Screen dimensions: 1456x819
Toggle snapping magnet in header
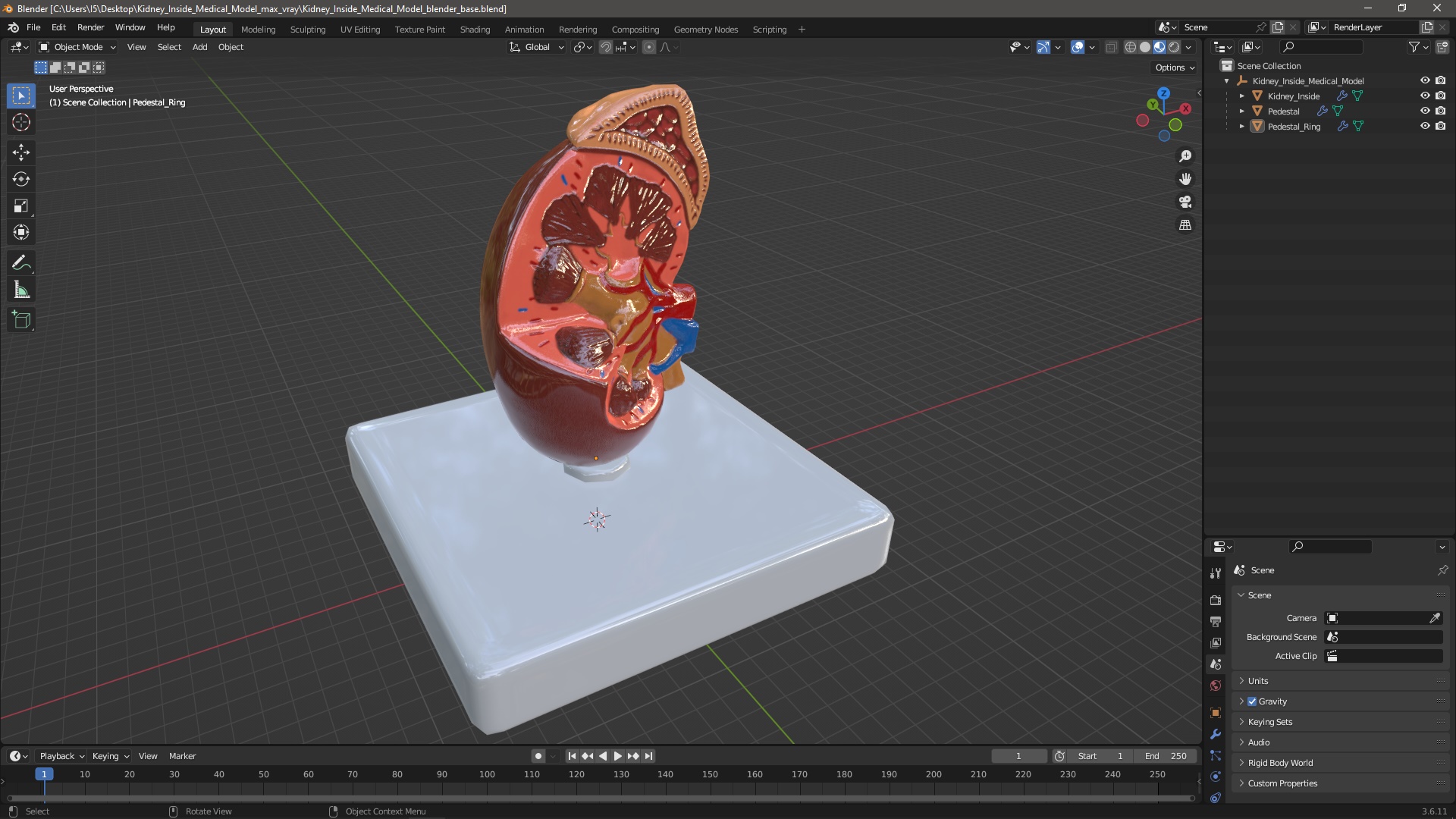point(606,47)
